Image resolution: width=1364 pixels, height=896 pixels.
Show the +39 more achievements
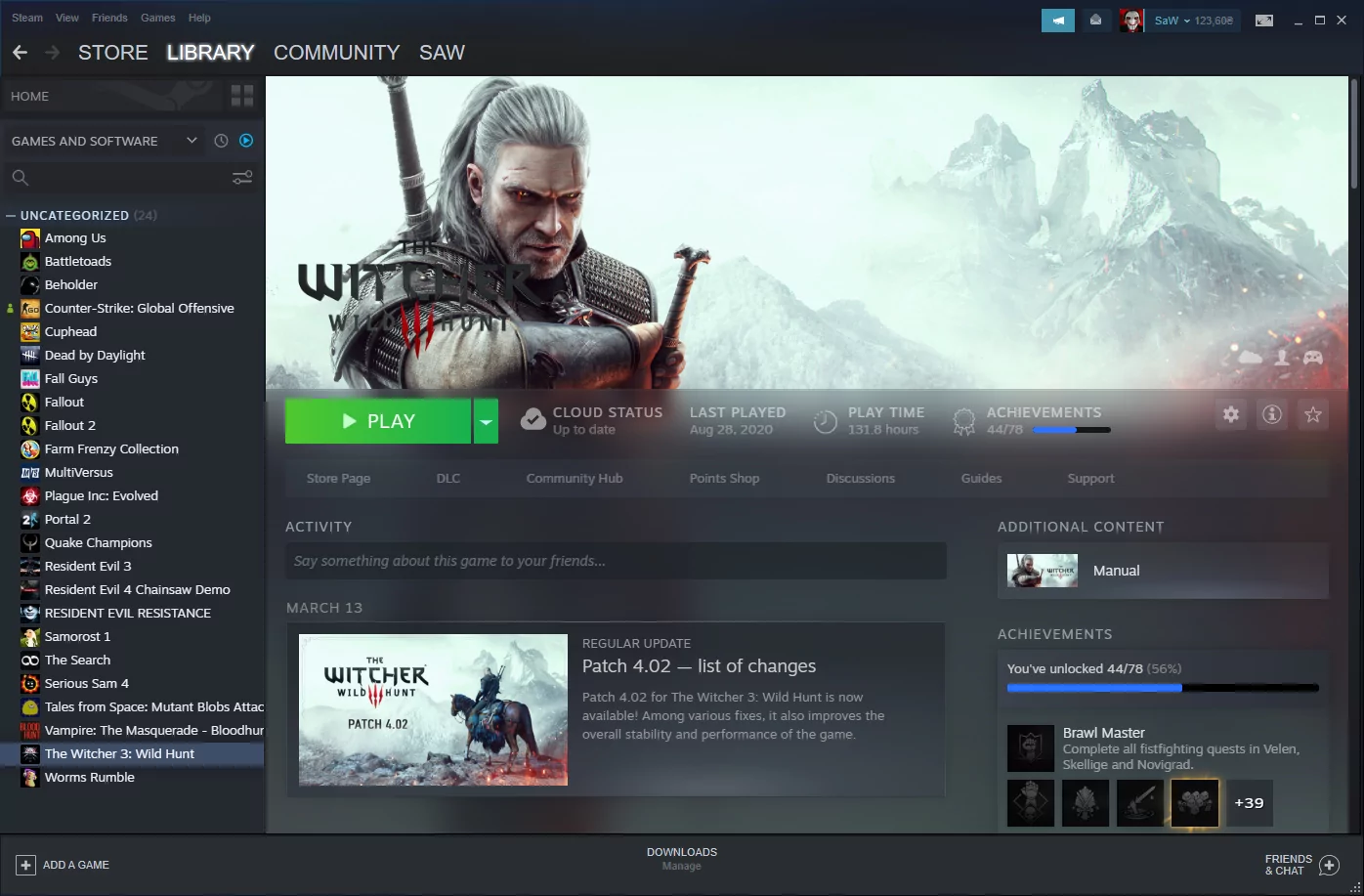click(1249, 803)
